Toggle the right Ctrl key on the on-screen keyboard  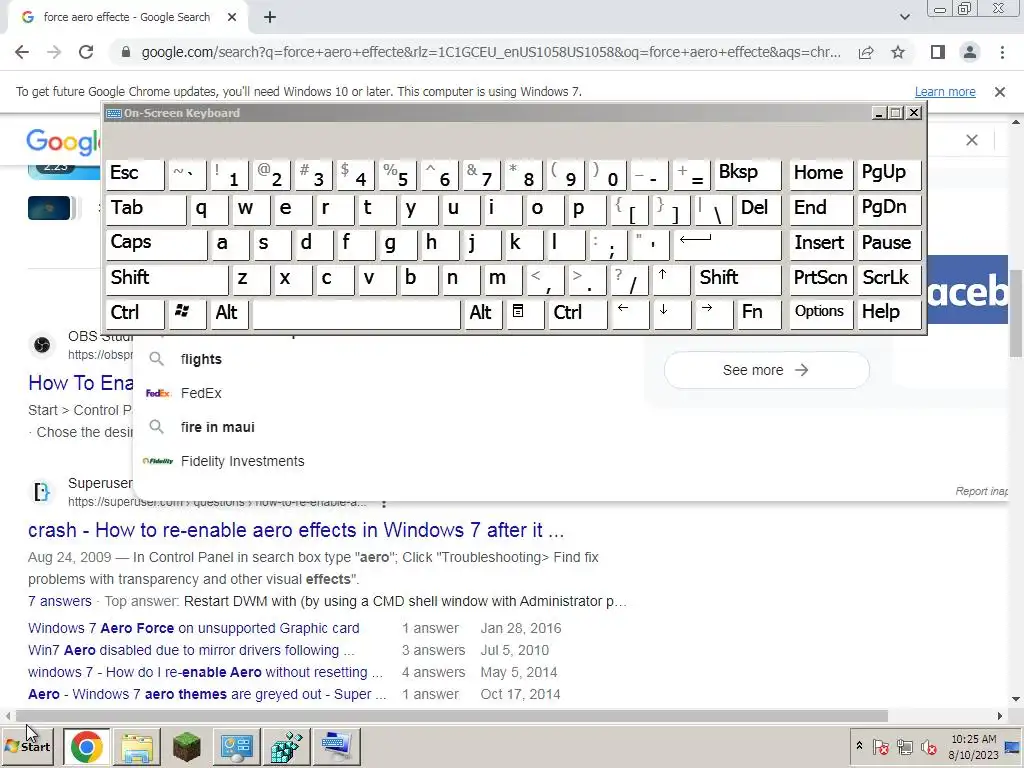[577, 313]
